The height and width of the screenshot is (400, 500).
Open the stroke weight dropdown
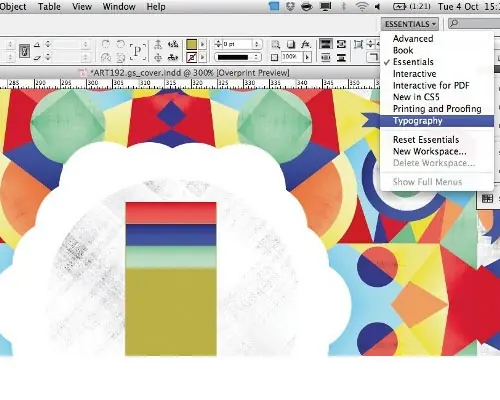click(257, 44)
